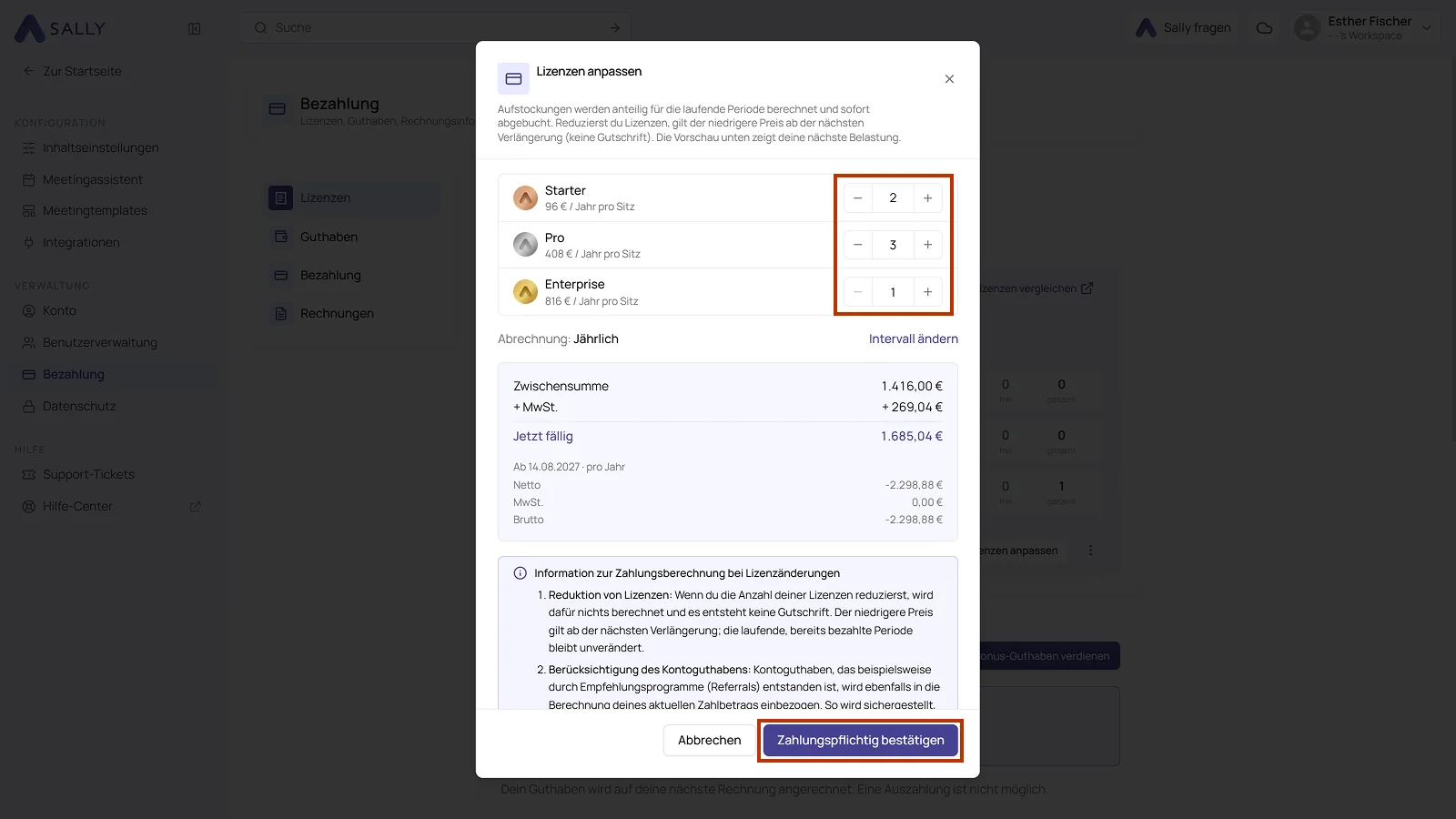Click the Benutzerverwaltung users icon
The height and width of the screenshot is (819, 1456).
tap(28, 342)
